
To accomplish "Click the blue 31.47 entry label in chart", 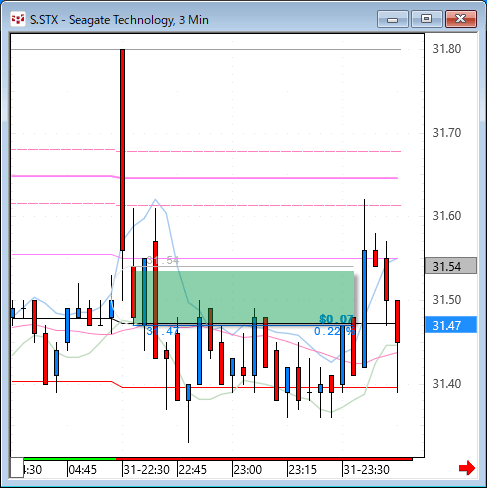I will (162, 331).
